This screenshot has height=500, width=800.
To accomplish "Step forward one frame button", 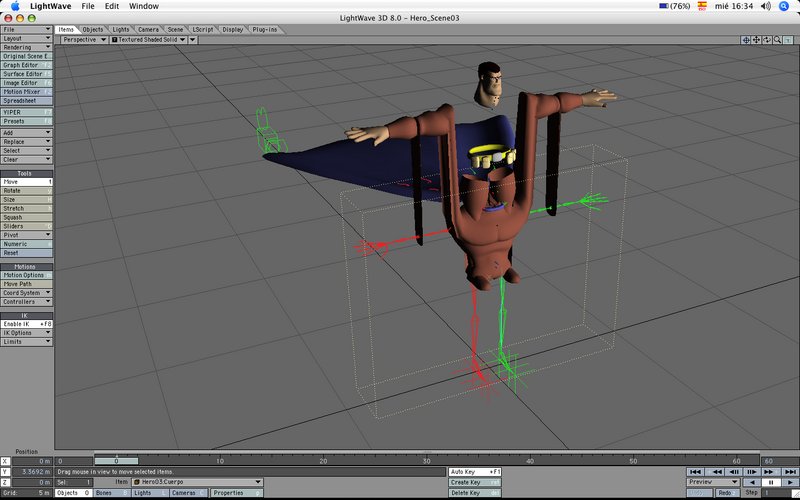I will [x=752, y=472].
